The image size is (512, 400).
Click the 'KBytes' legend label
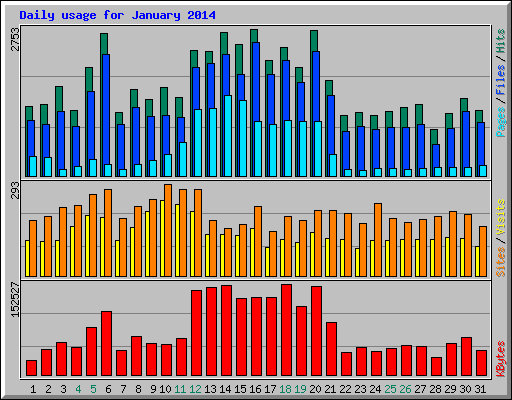(500, 359)
